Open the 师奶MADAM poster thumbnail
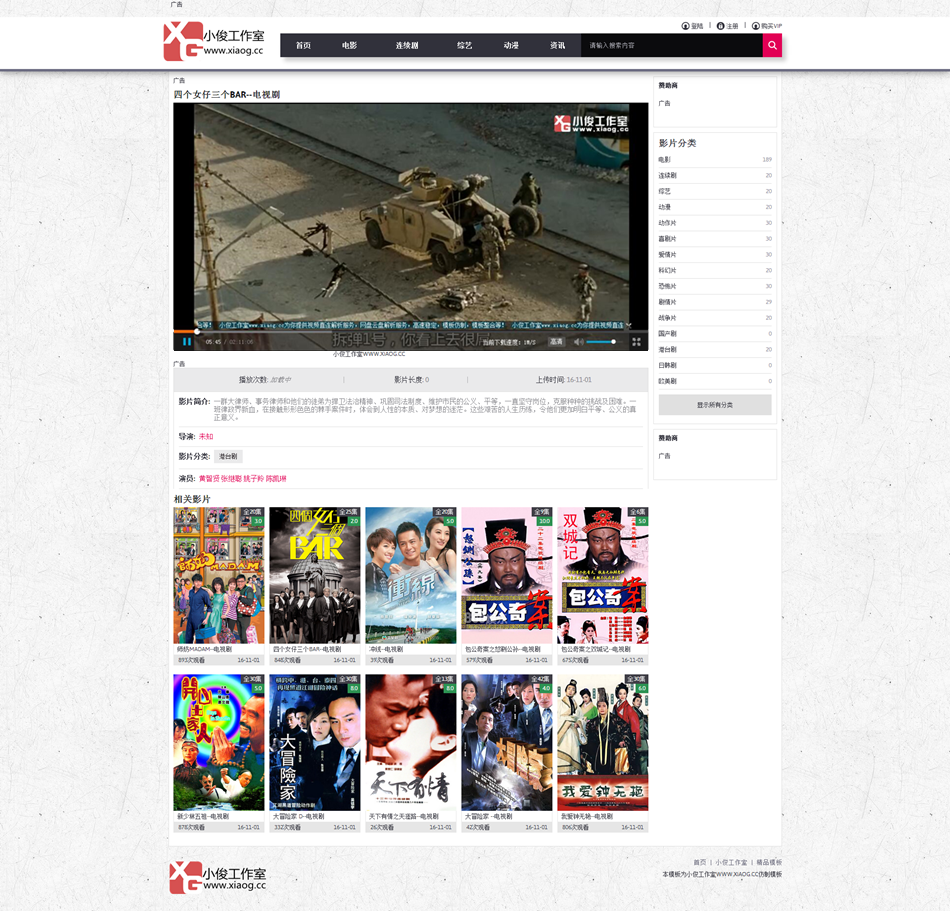This screenshot has width=950, height=911. pyautogui.click(x=219, y=575)
